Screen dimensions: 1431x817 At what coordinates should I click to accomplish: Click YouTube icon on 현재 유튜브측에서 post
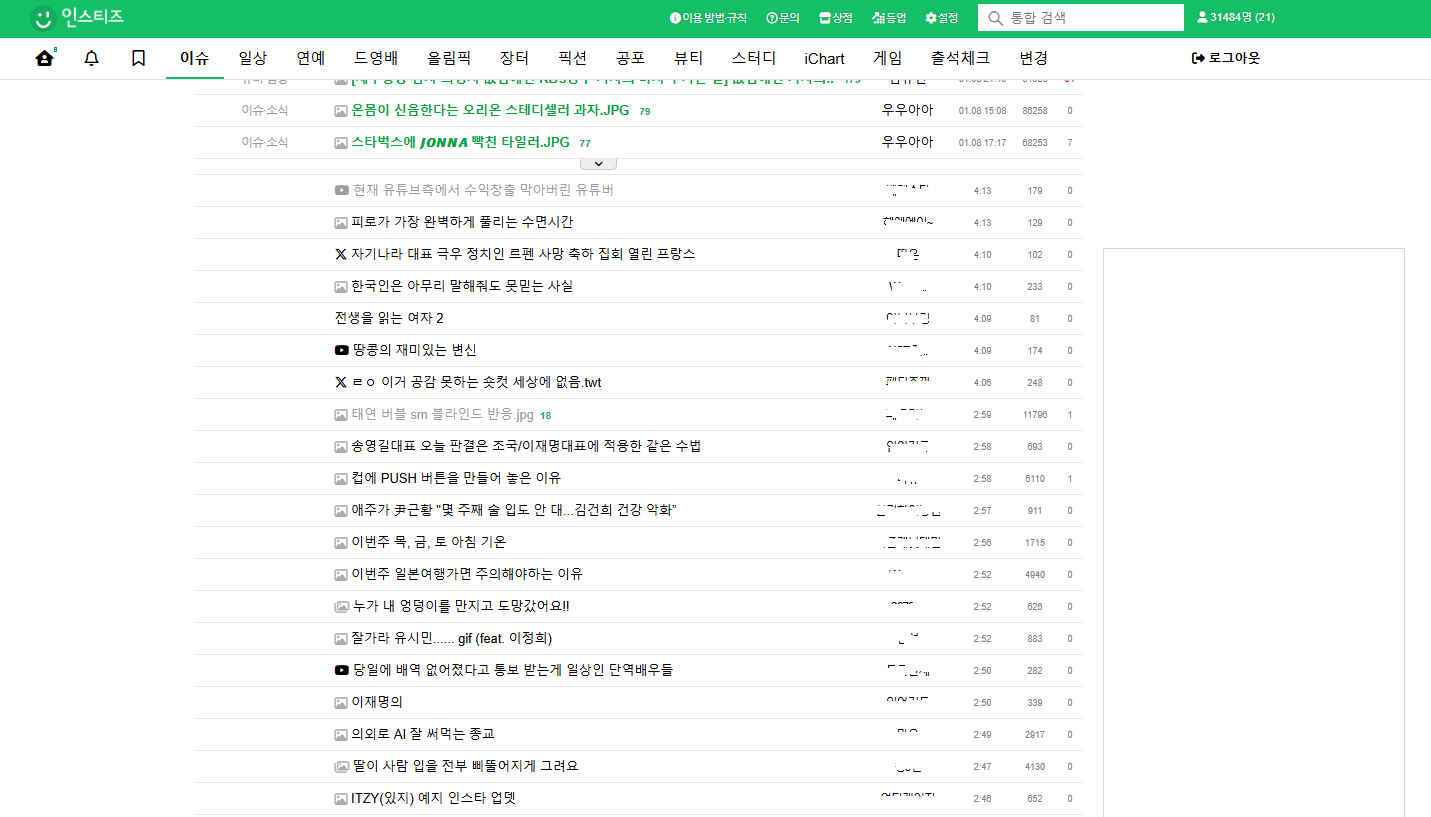point(342,190)
